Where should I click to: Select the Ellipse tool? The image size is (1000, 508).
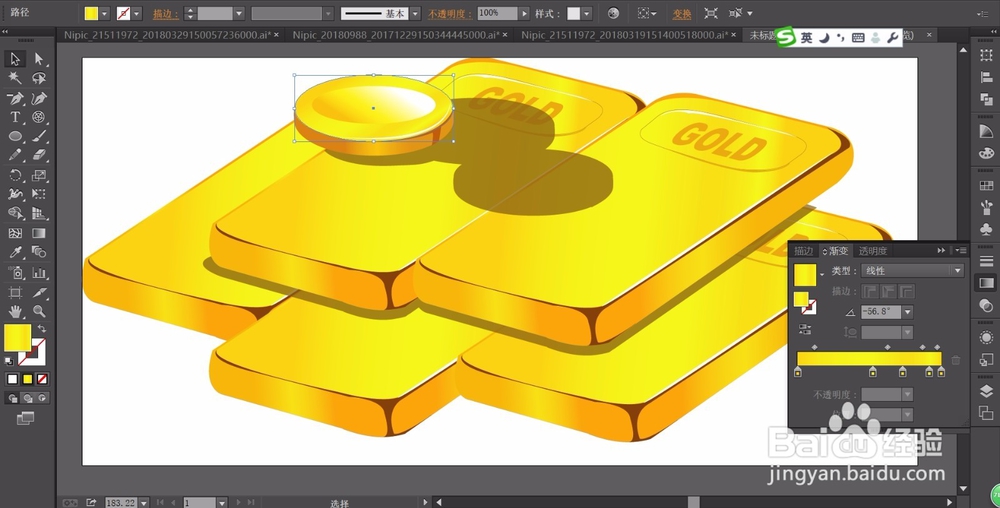coord(15,136)
